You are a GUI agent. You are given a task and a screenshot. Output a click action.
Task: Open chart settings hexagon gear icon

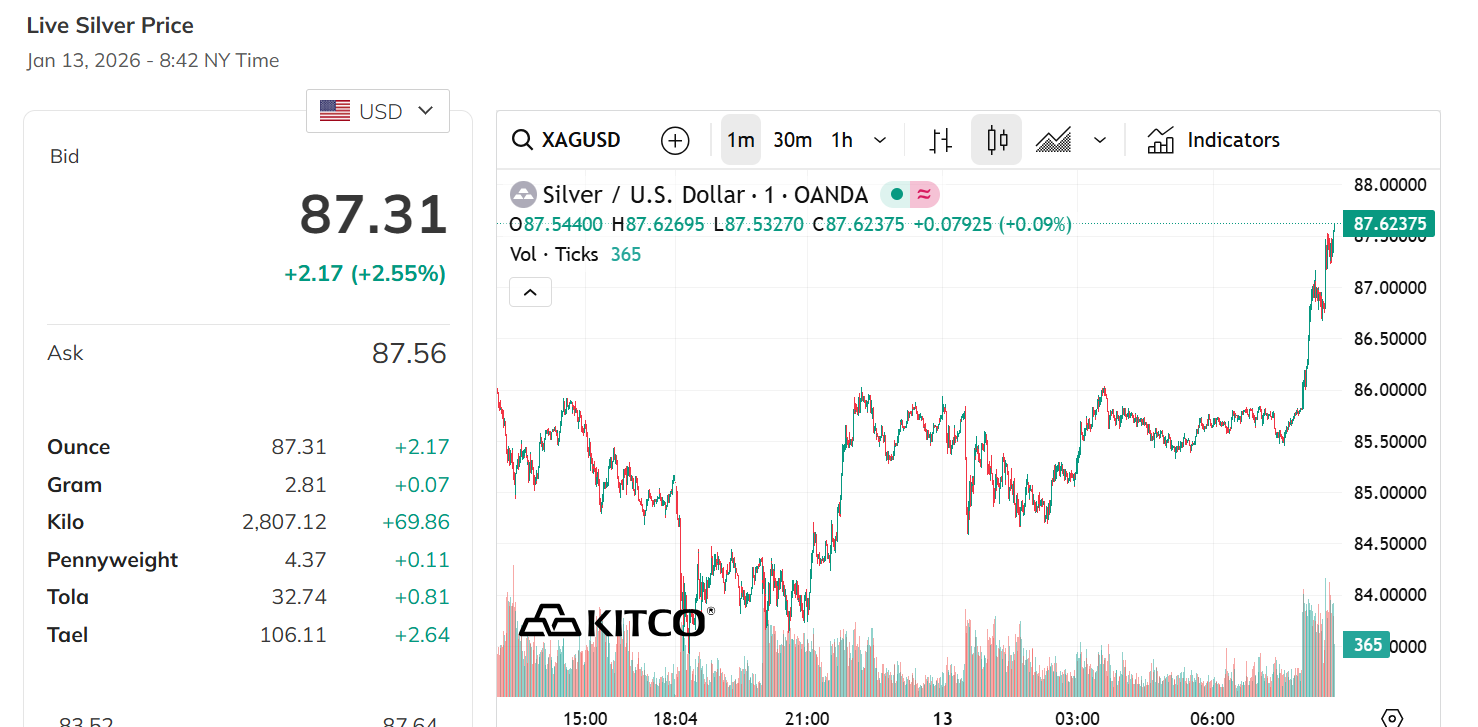pos(1391,717)
